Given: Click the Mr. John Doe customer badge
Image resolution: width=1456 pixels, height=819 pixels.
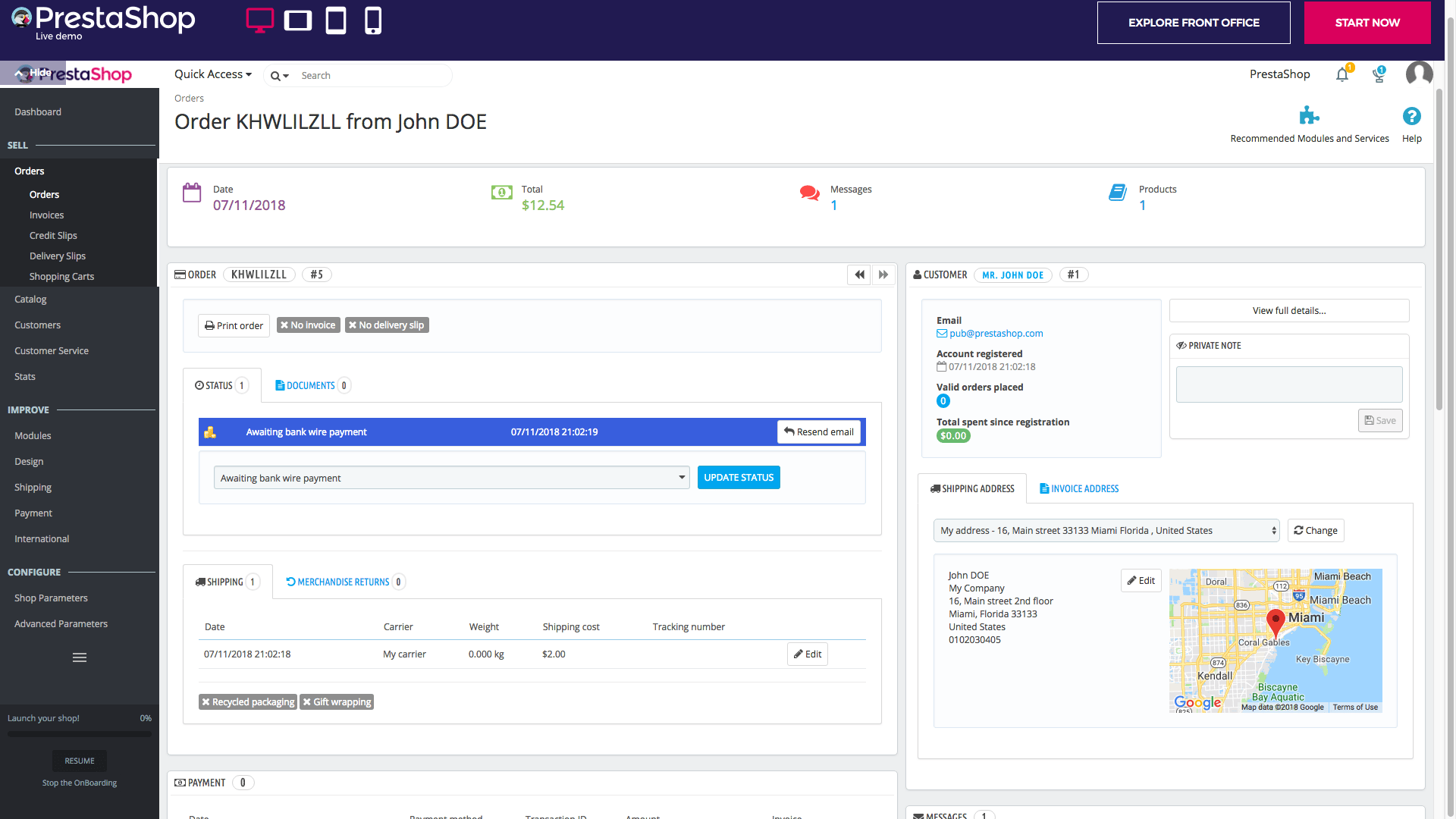Looking at the screenshot, I should [1012, 275].
